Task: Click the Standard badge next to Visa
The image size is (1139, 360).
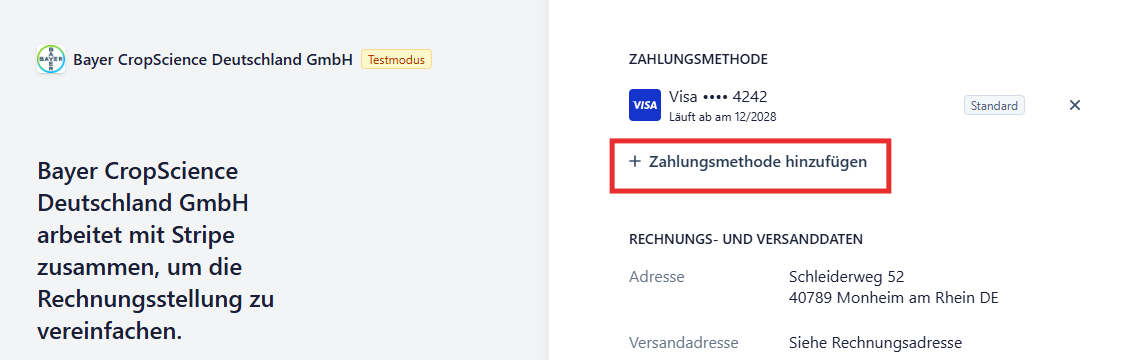Action: click(994, 105)
